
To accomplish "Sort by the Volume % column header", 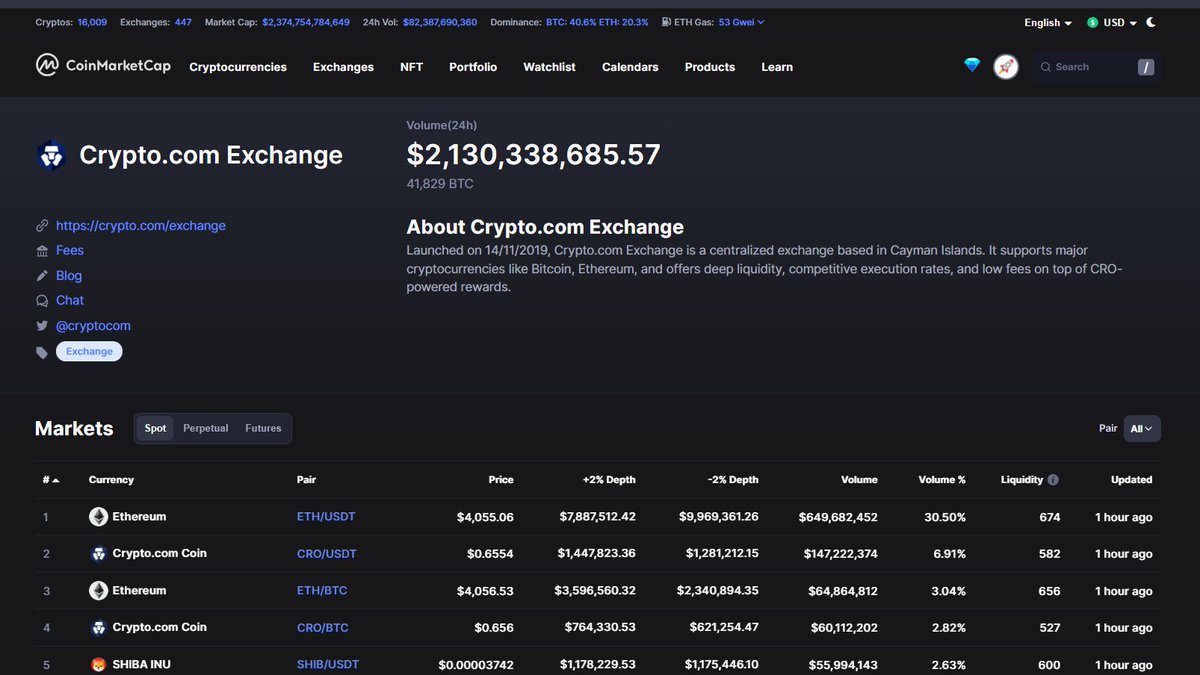I will tap(942, 480).
